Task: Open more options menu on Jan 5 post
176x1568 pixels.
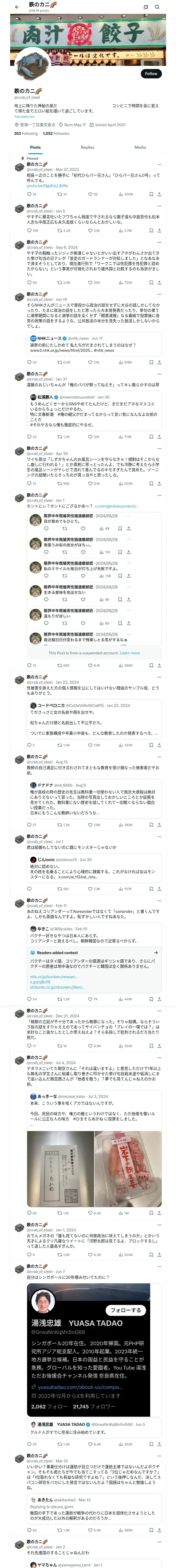Action: coord(160,206)
